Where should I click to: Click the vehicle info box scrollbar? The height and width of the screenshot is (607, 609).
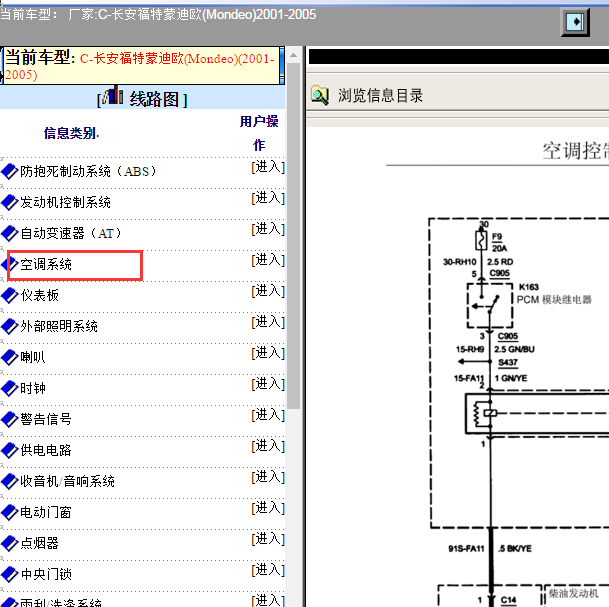pos(282,65)
